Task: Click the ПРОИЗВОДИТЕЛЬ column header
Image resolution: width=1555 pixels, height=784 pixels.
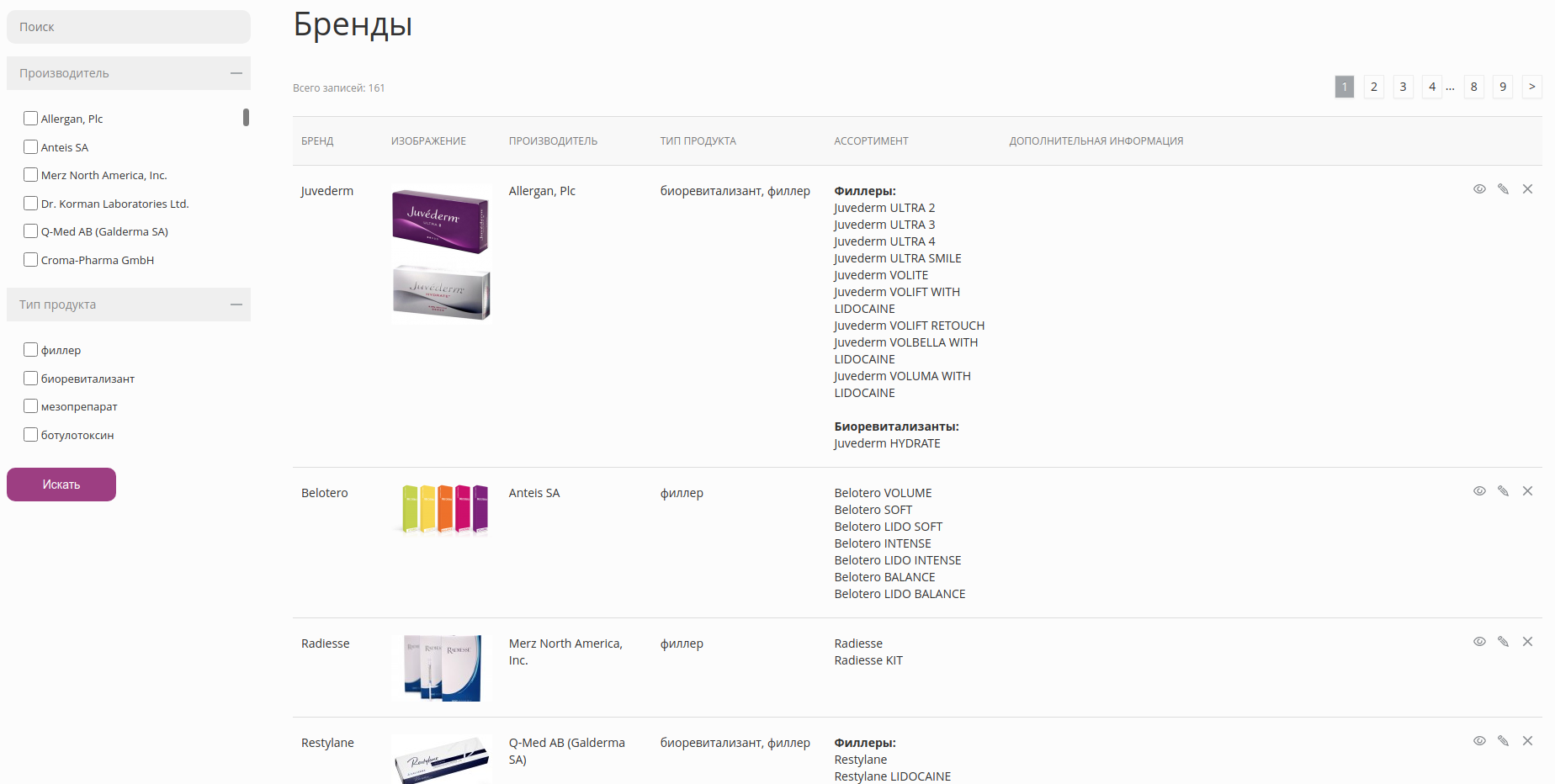Action: coord(553,141)
